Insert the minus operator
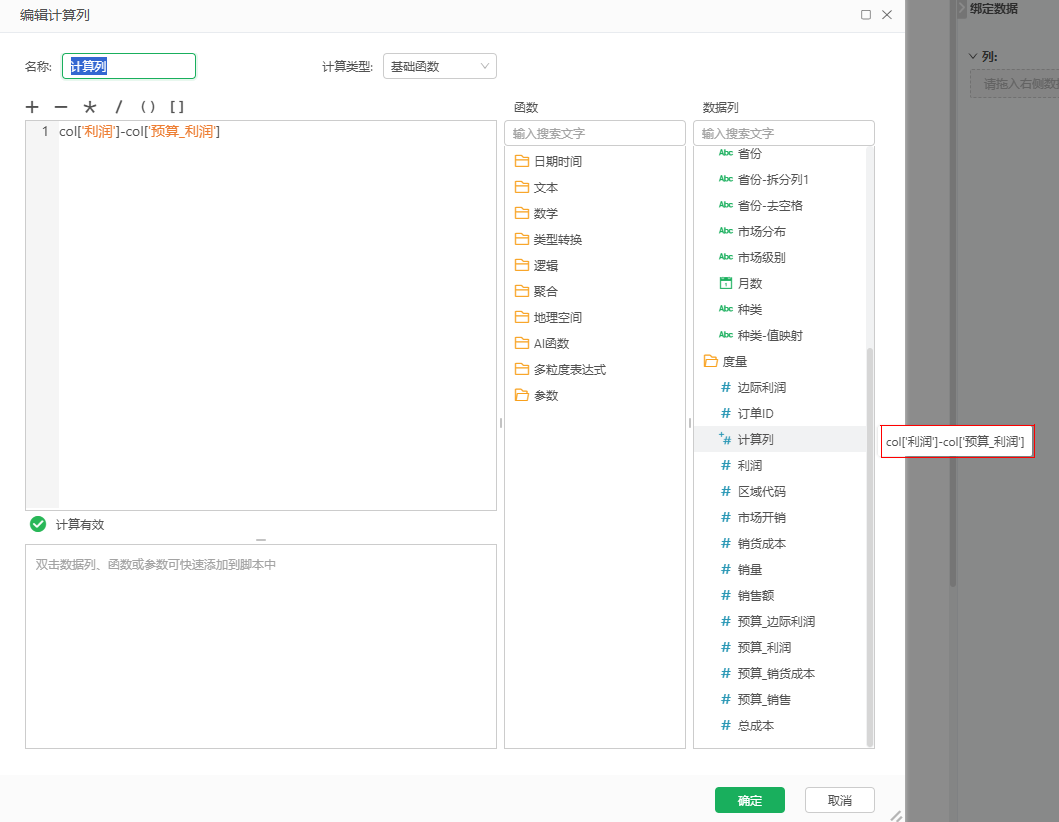Image resolution: width=1059 pixels, height=822 pixels. pyautogui.click(x=61, y=107)
